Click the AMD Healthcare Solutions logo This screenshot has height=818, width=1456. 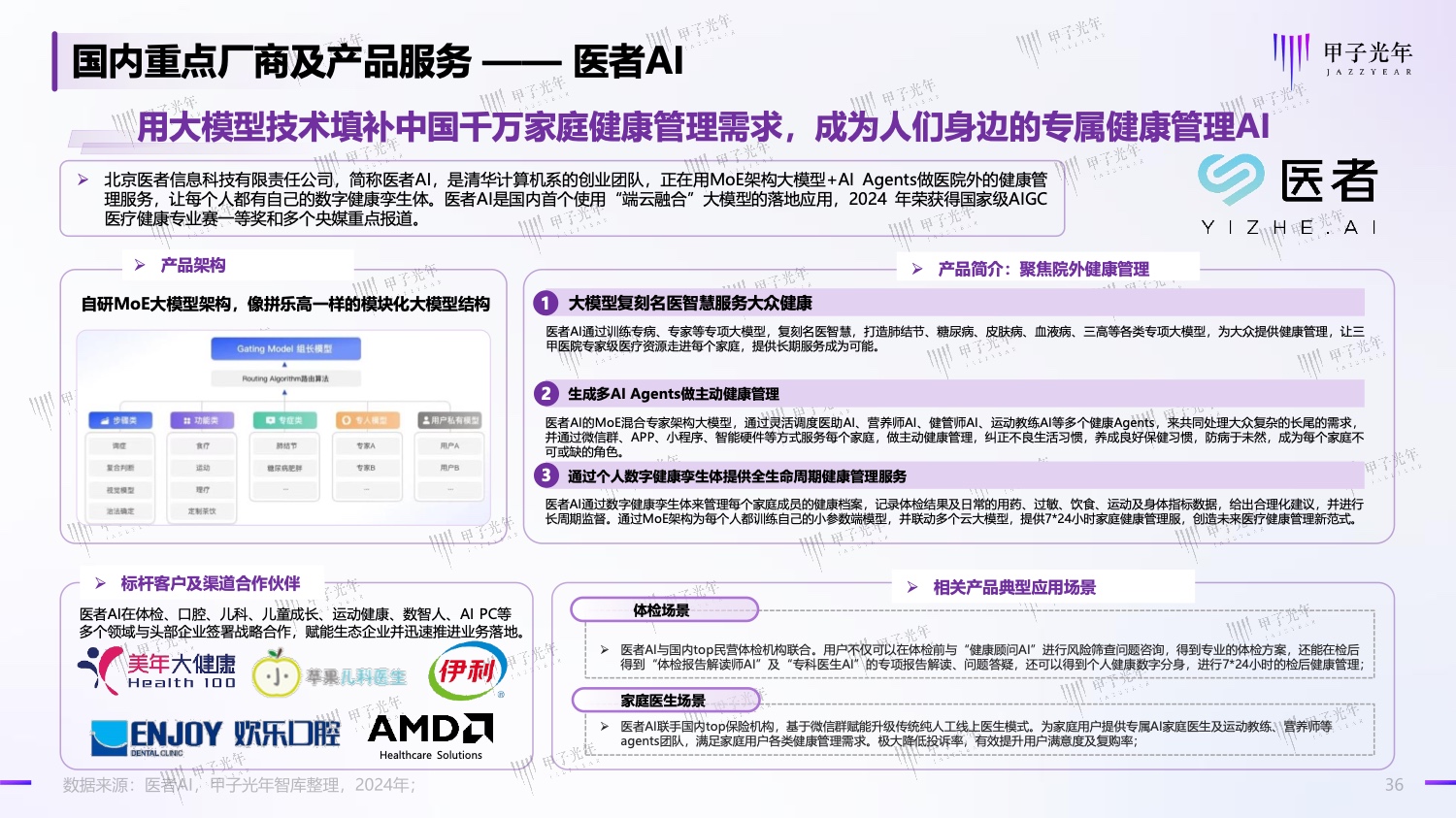tap(430, 736)
